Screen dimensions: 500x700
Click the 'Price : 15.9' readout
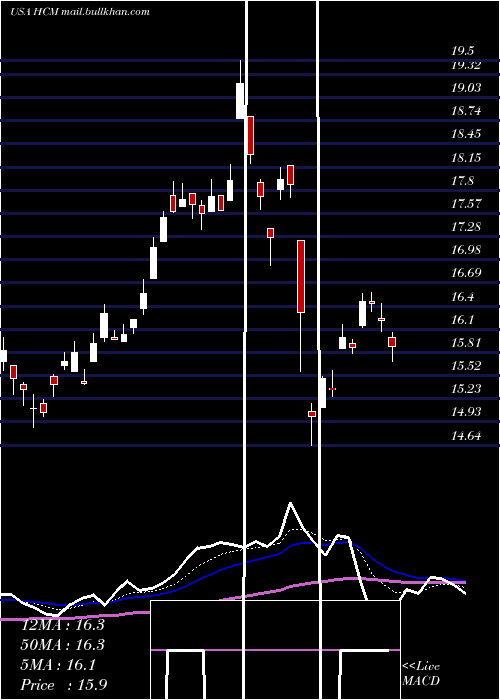click(x=64, y=685)
